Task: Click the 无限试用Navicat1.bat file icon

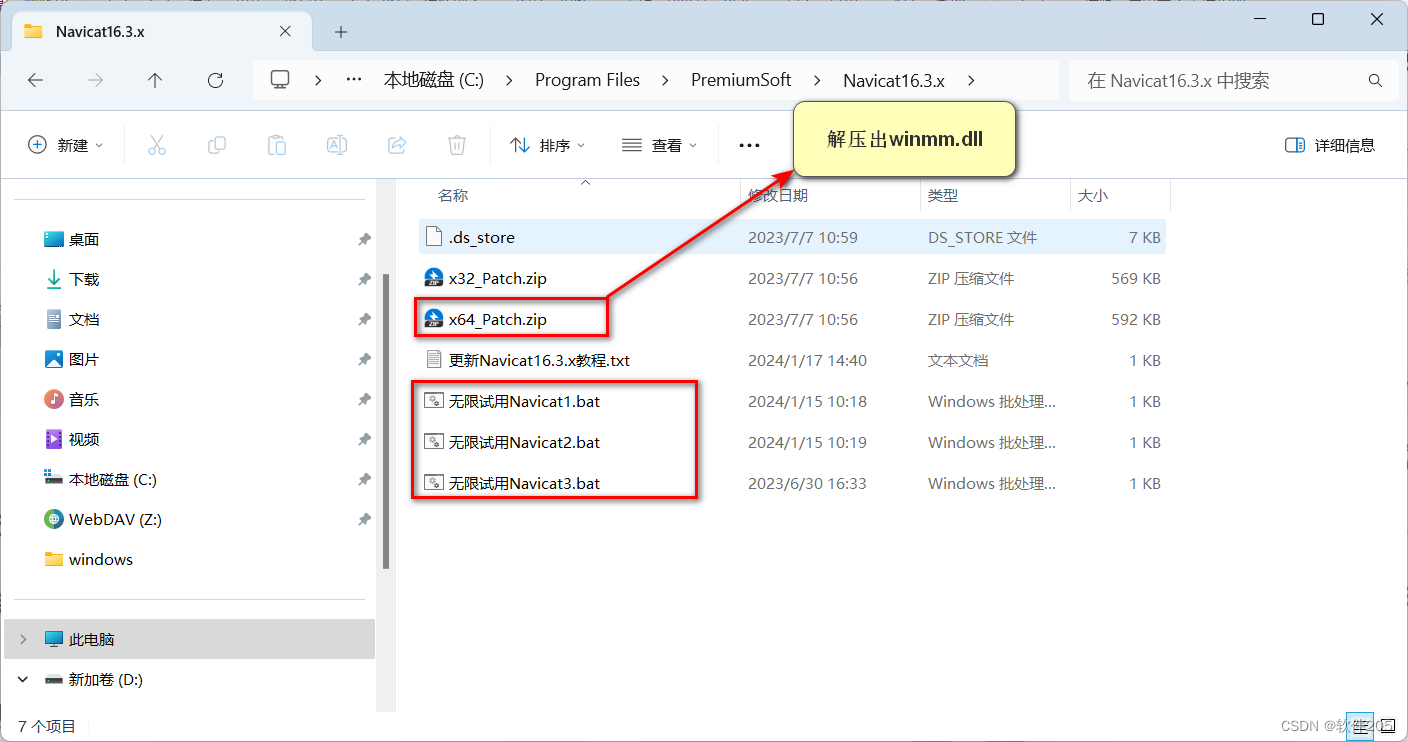Action: pyautogui.click(x=434, y=401)
